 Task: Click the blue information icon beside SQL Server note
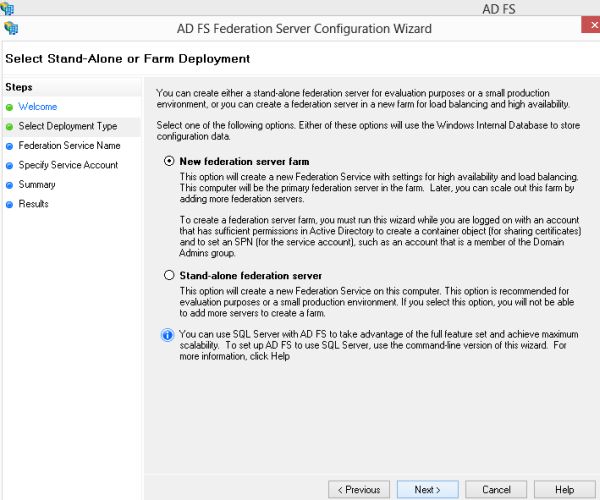click(x=167, y=334)
